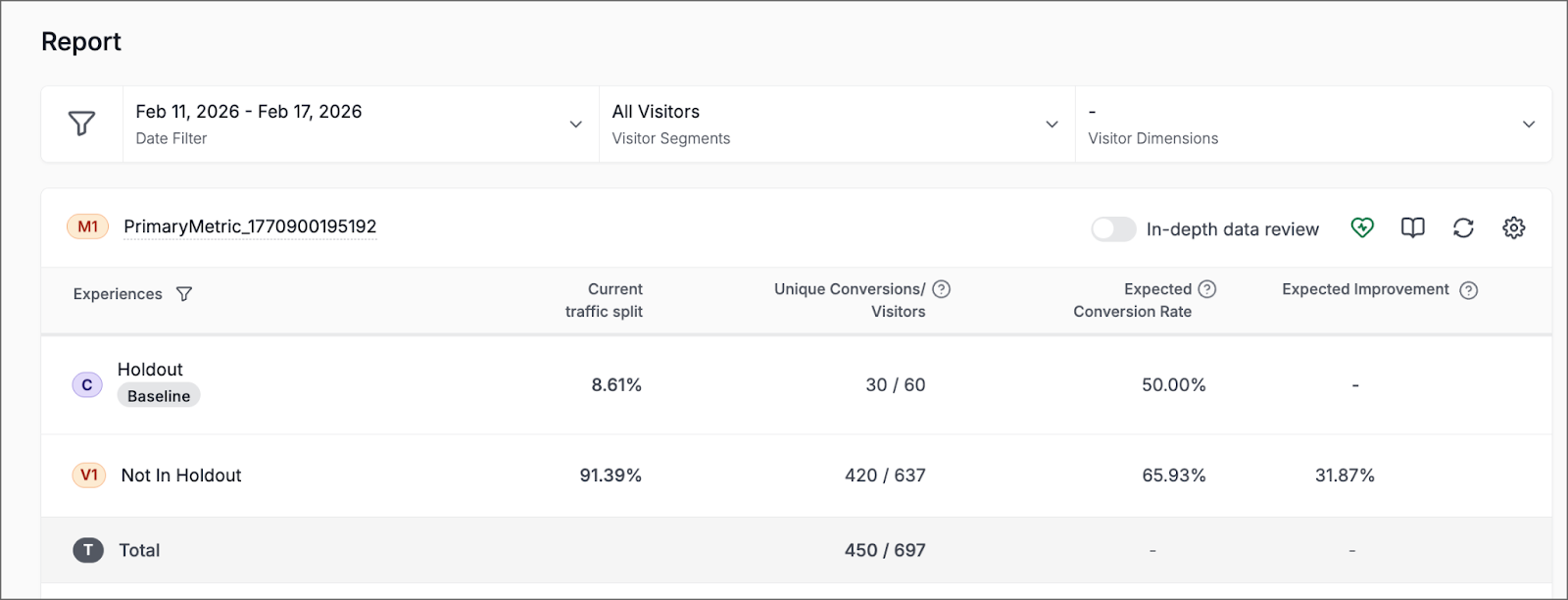Select the Not In Holdout experience
Image resolution: width=1568 pixels, height=600 pixels.
180,475
